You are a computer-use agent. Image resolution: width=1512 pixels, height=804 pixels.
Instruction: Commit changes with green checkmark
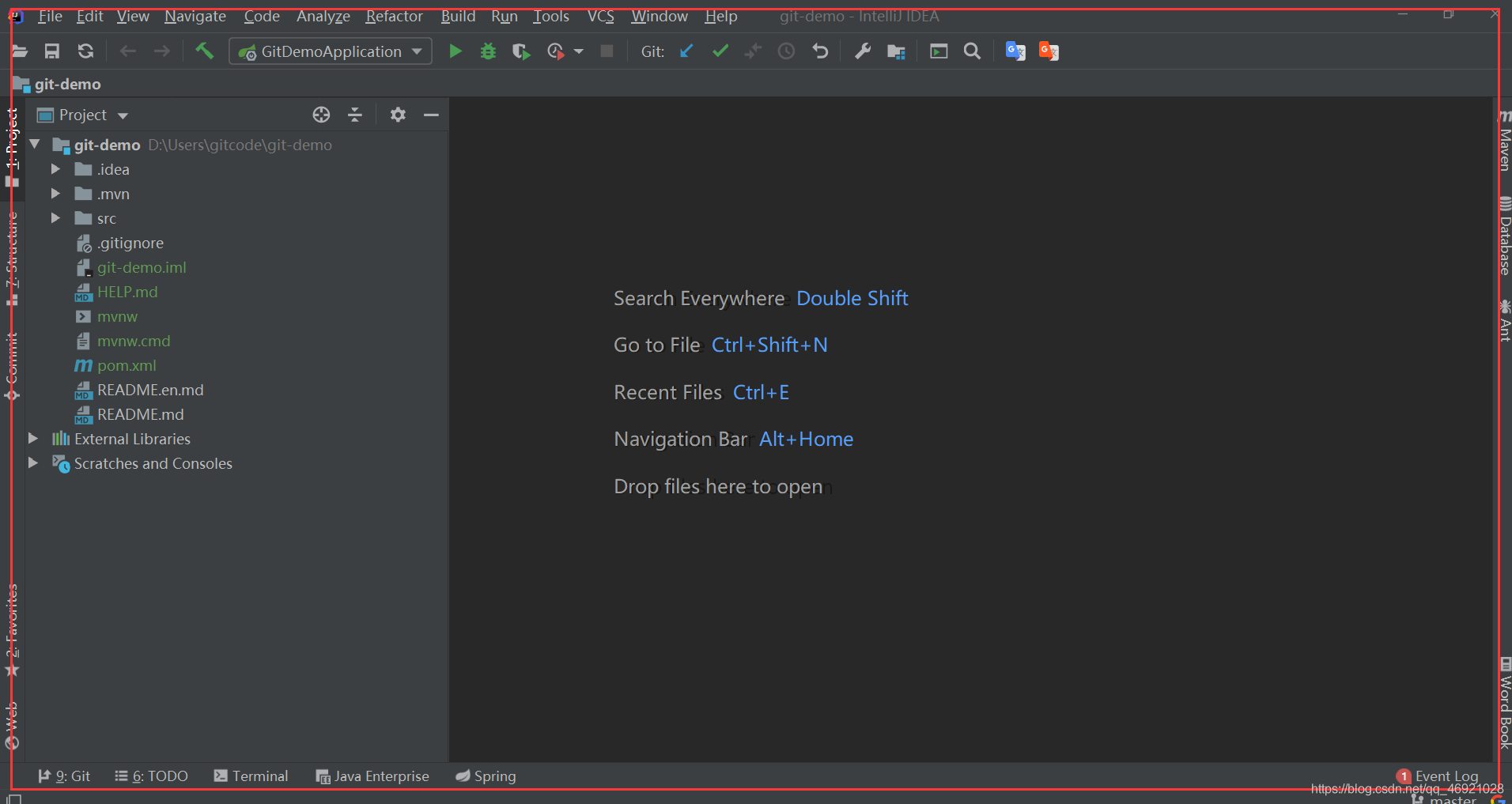click(720, 51)
